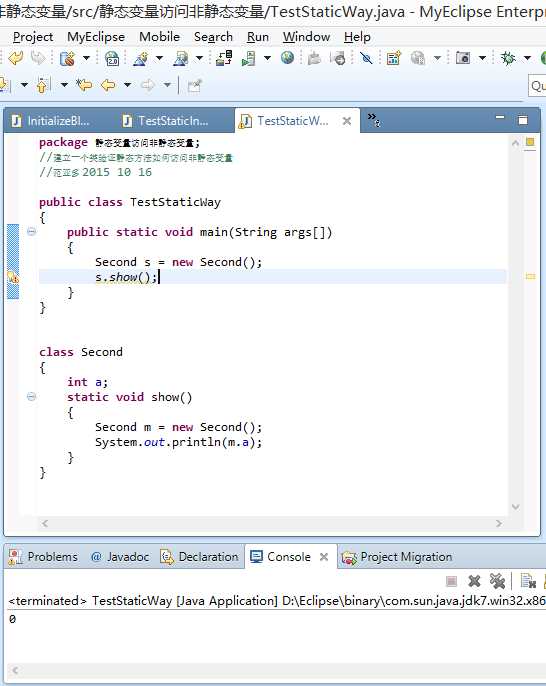Click the Quick Access search field
Image resolution: width=546 pixels, height=686 pixels.
tap(537, 86)
